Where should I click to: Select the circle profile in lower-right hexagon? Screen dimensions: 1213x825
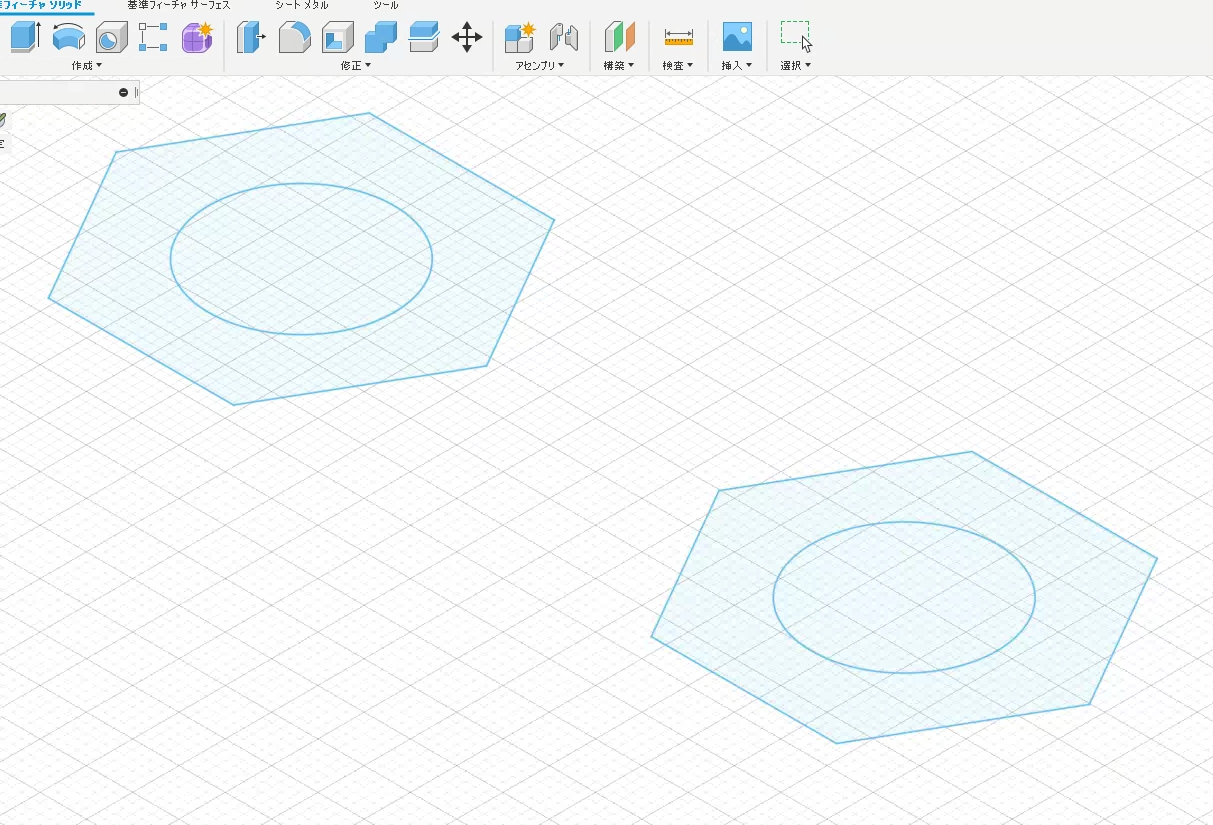(904, 597)
